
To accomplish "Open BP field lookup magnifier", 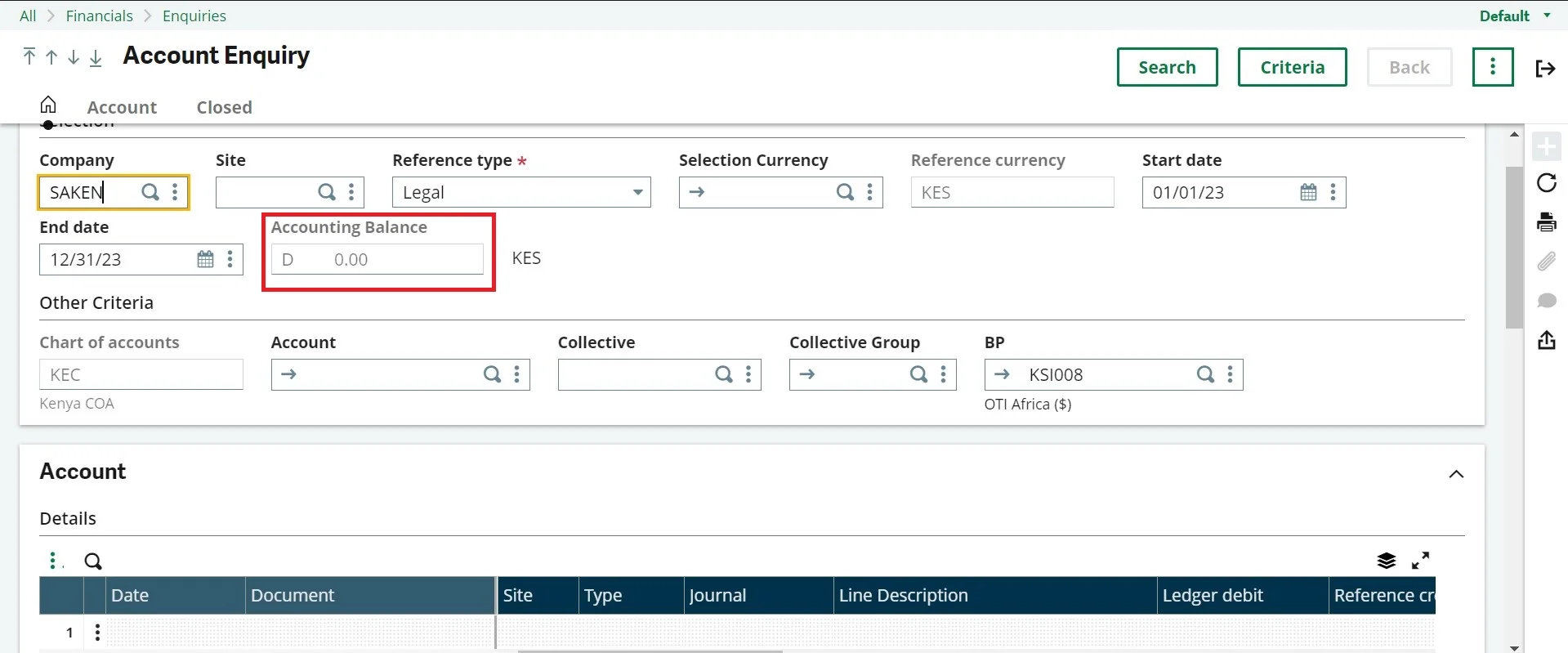I will [1206, 374].
